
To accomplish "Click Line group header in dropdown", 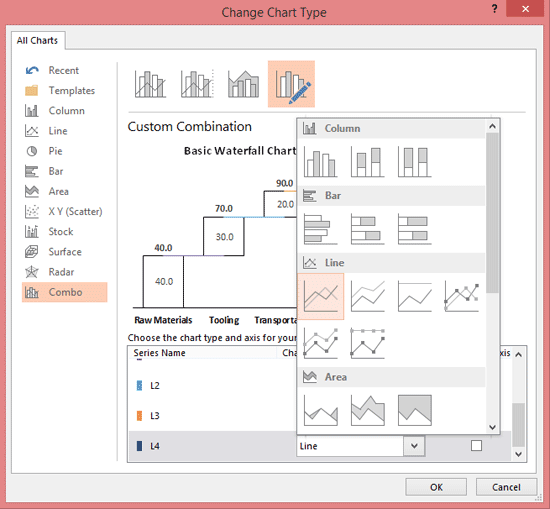I will pos(391,263).
